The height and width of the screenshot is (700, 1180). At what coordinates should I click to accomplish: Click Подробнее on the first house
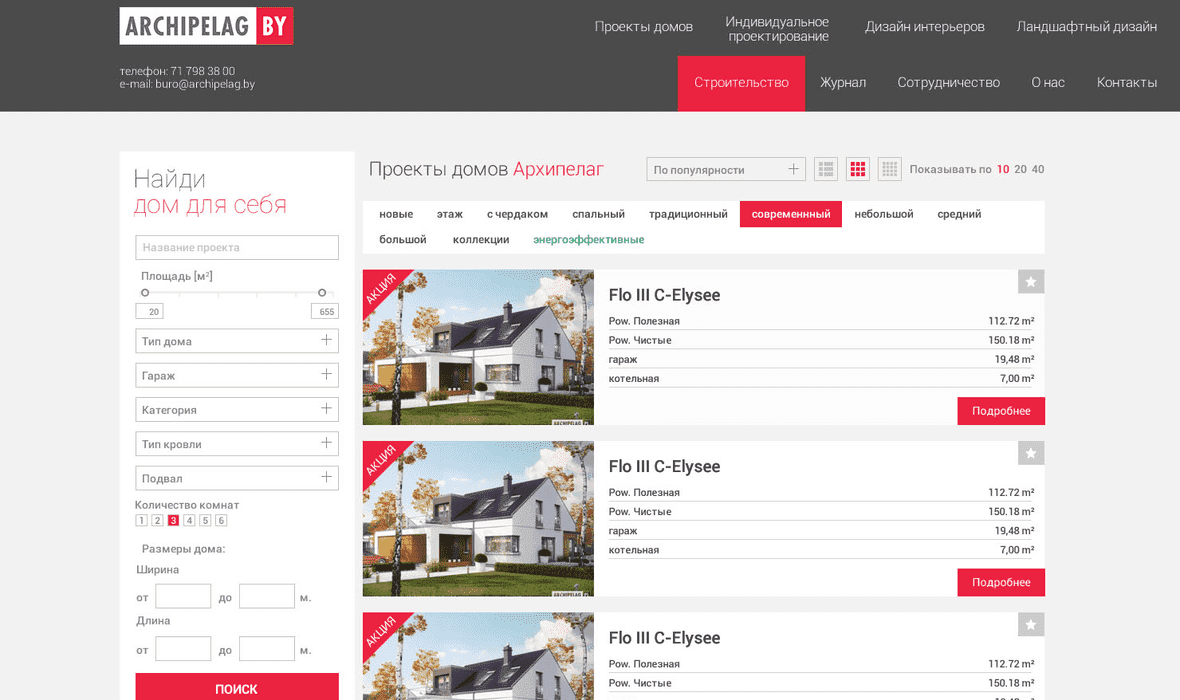[1000, 411]
